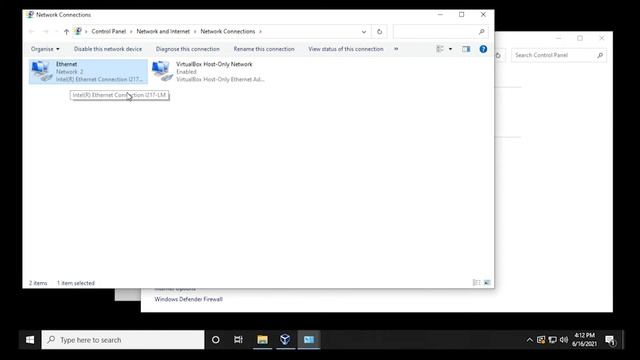
Task: Click search magnifier in background Control Panel window
Action: tap(600, 55)
